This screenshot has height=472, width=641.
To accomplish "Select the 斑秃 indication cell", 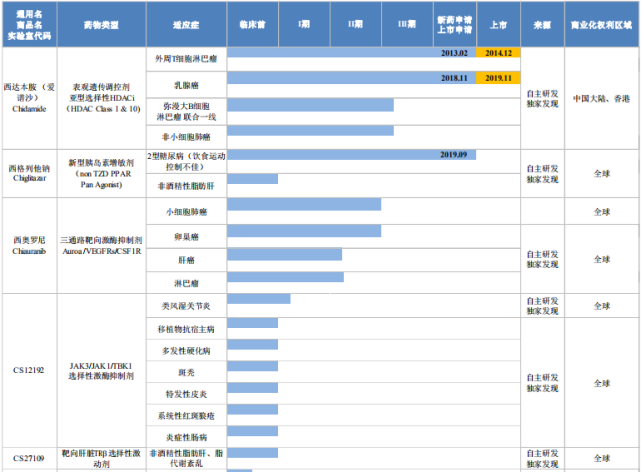I will (x=186, y=372).
